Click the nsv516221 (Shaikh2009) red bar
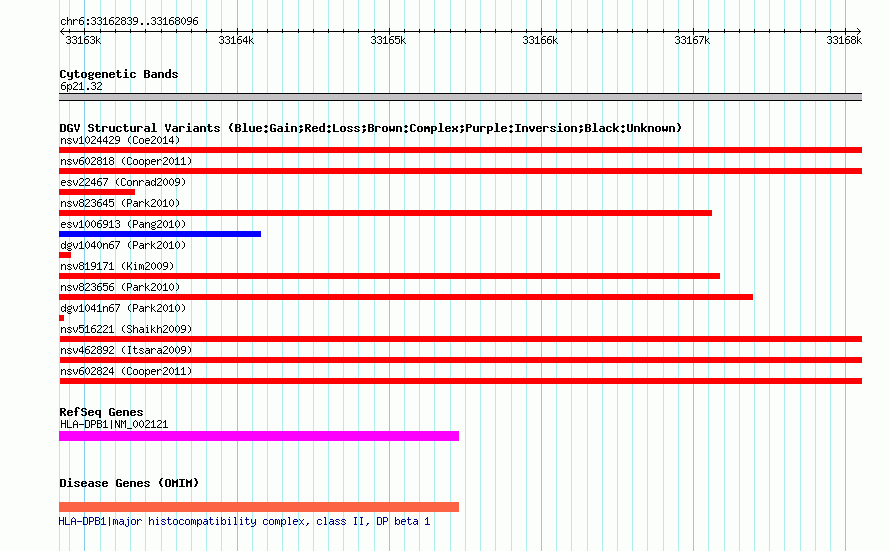This screenshot has height=551, width=890. click(x=460, y=339)
